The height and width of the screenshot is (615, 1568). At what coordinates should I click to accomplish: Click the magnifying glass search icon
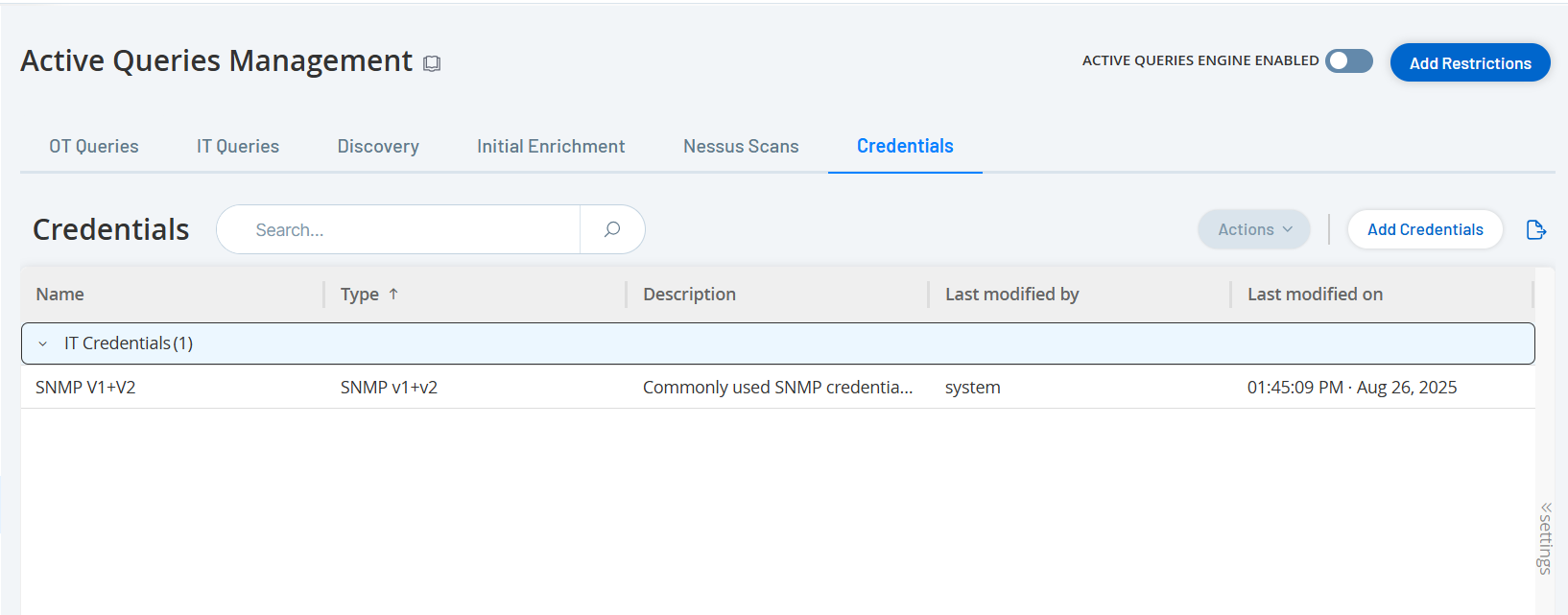coord(612,229)
